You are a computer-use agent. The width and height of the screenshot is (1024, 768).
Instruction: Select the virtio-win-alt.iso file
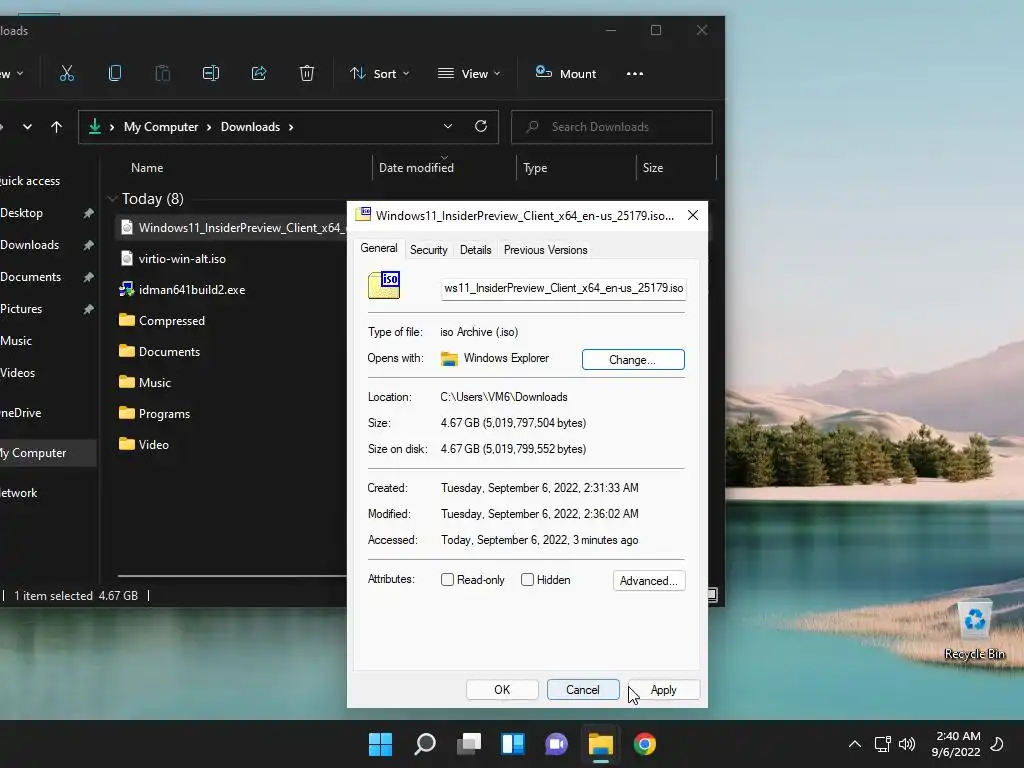tap(182, 259)
